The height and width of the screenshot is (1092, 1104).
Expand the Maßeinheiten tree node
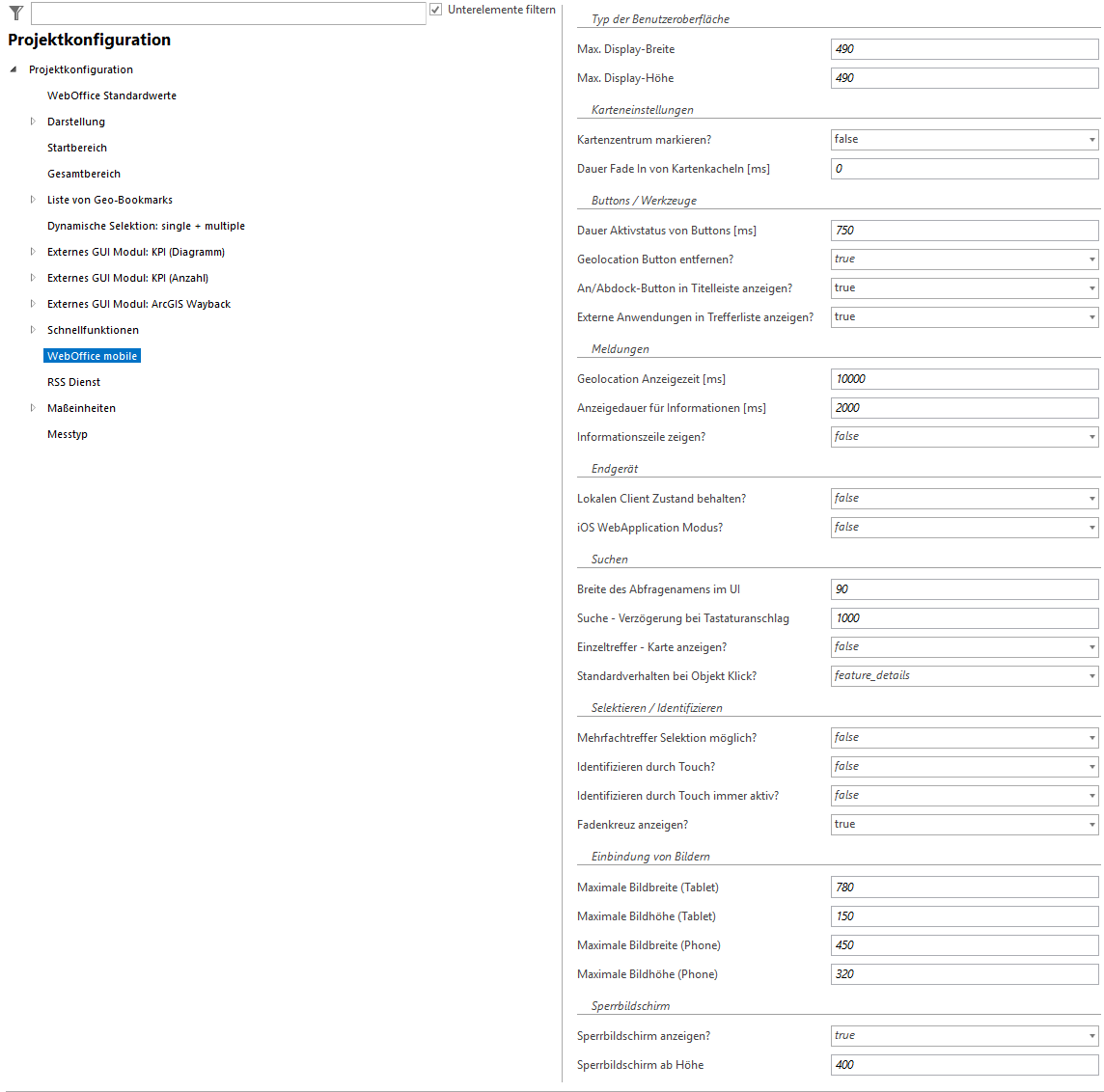click(33, 408)
